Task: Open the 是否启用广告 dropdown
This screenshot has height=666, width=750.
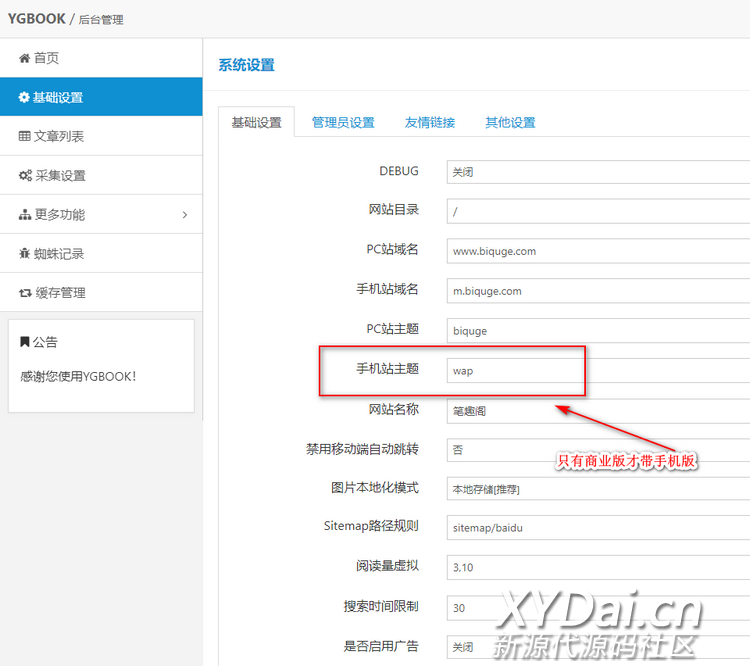Action: pyautogui.click(x=598, y=646)
